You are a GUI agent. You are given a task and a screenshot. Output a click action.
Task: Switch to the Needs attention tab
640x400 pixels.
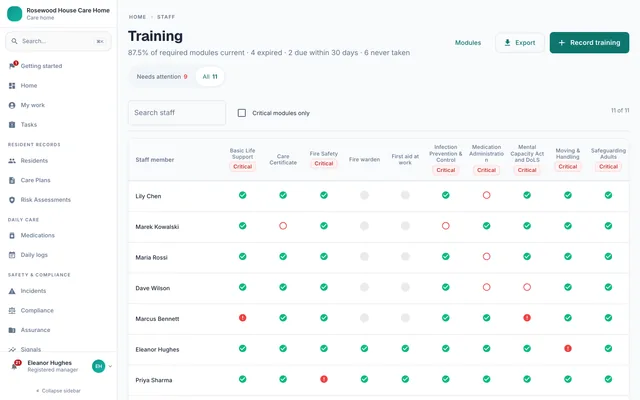point(162,77)
